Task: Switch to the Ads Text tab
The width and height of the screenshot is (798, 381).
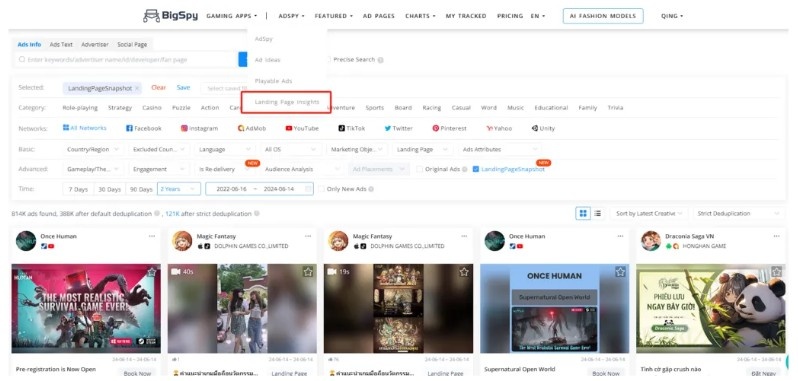Action: (61, 45)
